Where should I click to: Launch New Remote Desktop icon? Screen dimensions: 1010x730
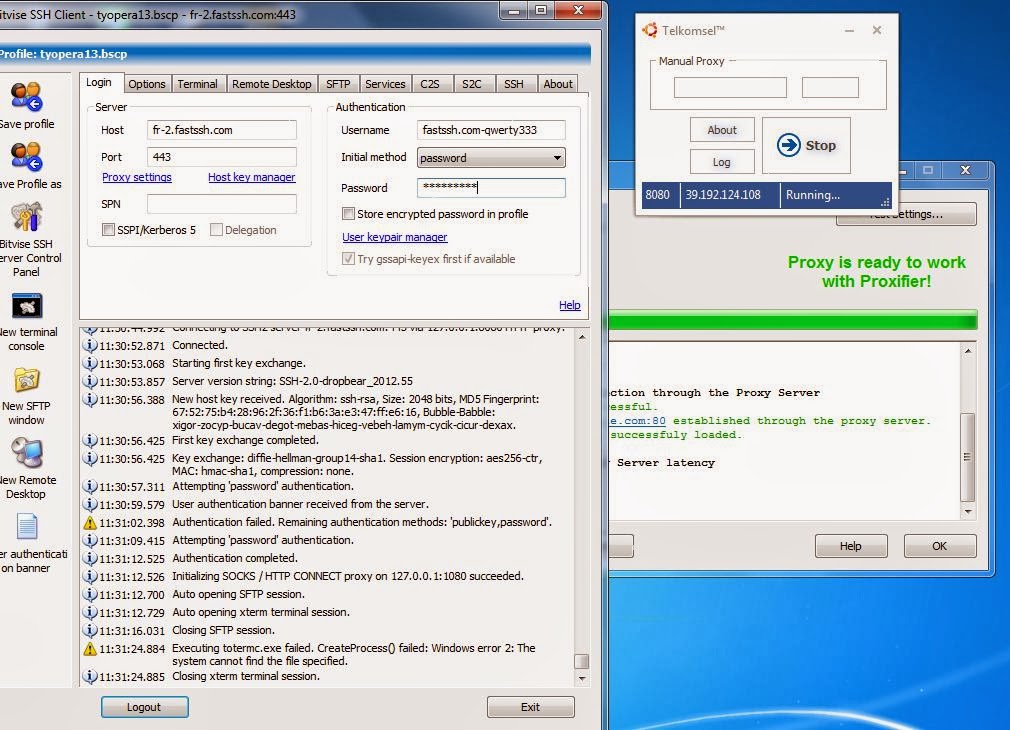[x=26, y=452]
